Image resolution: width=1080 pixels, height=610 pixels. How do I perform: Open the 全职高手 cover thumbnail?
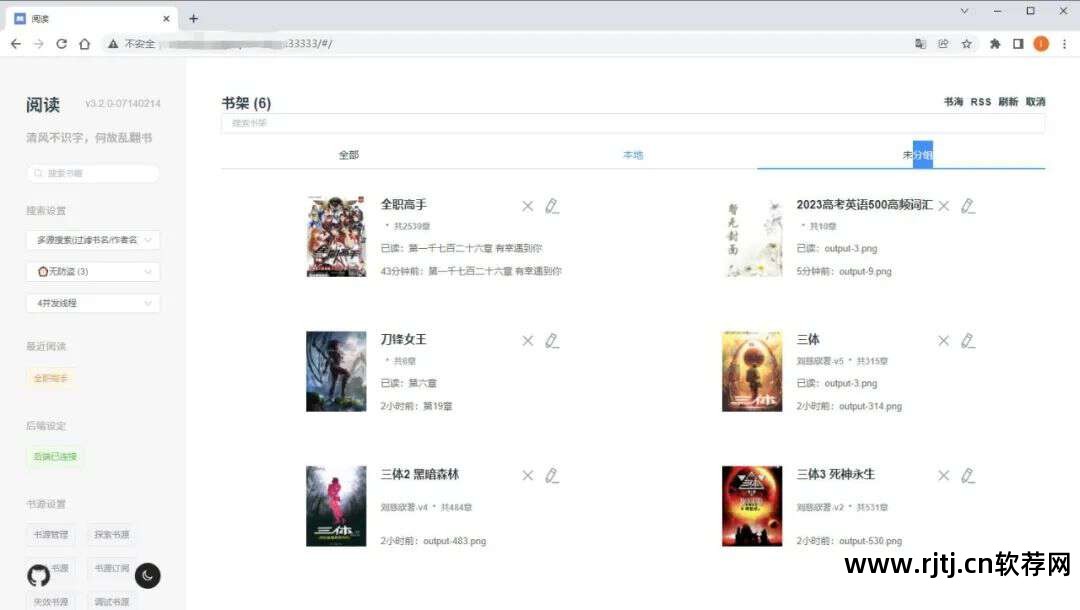(336, 236)
